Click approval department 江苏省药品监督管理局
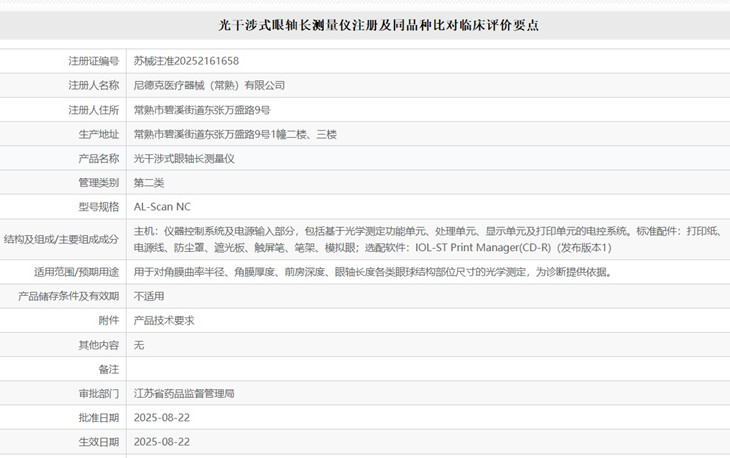The image size is (730, 458). [184, 393]
